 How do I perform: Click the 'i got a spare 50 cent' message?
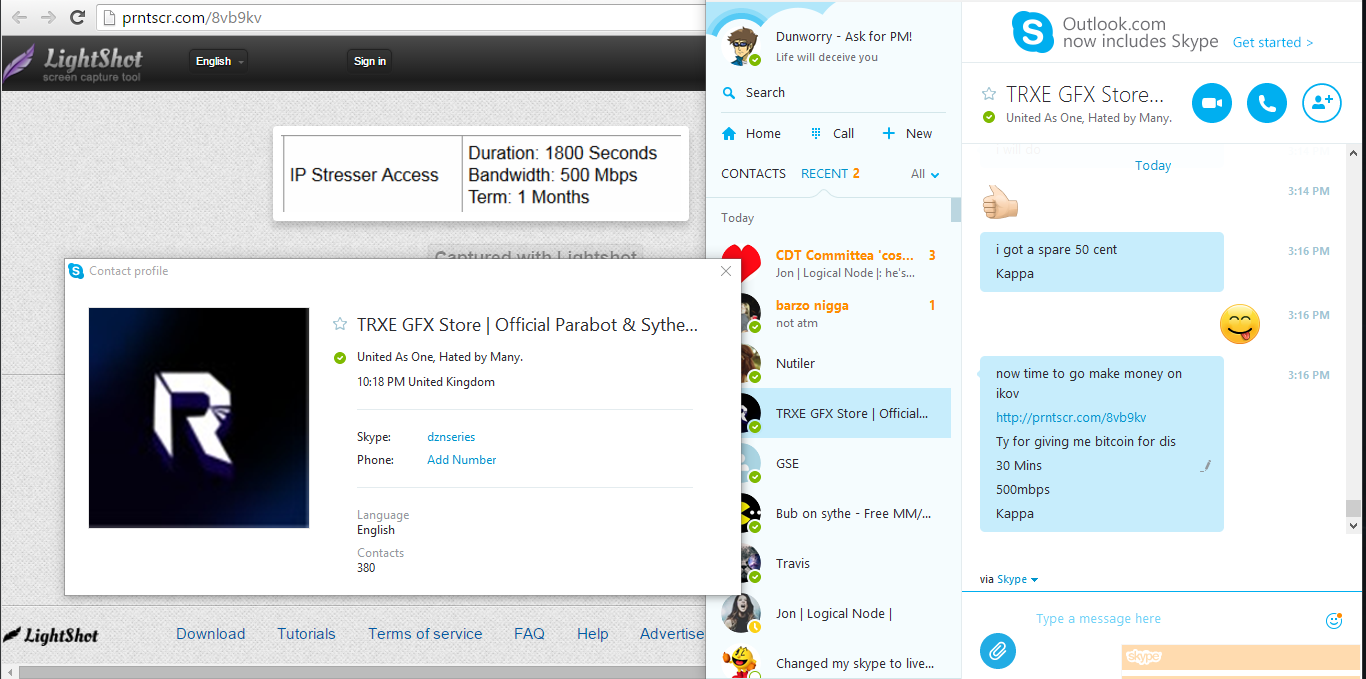[1102, 262]
